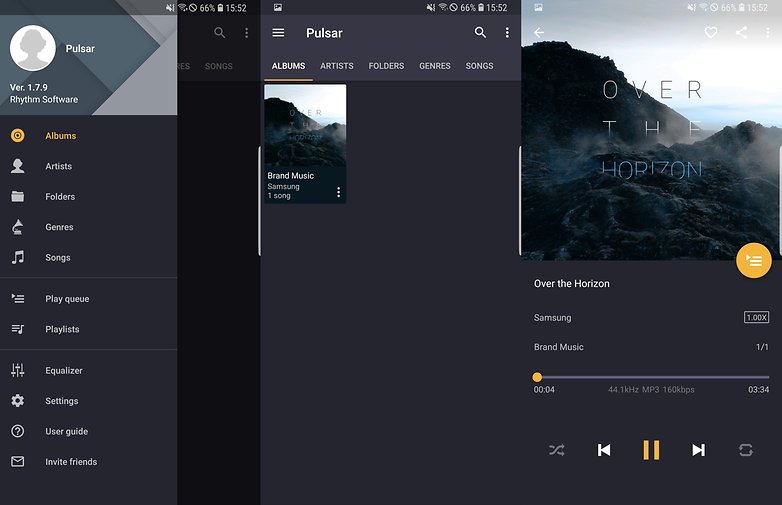
Task: Click the Play queue list icon in drawer
Action: pyautogui.click(x=17, y=299)
